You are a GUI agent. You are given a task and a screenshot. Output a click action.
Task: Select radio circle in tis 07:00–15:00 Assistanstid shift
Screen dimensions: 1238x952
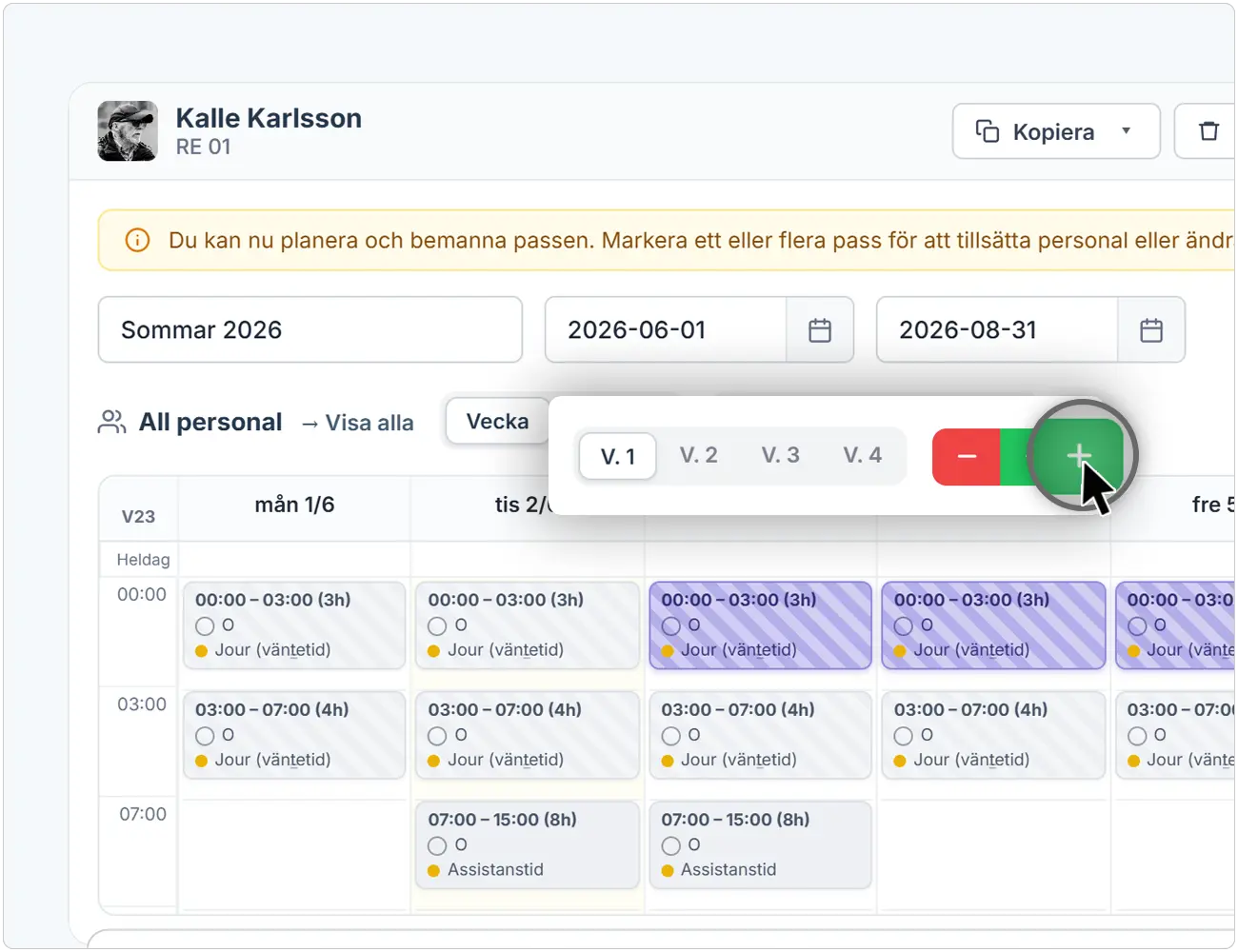(437, 846)
